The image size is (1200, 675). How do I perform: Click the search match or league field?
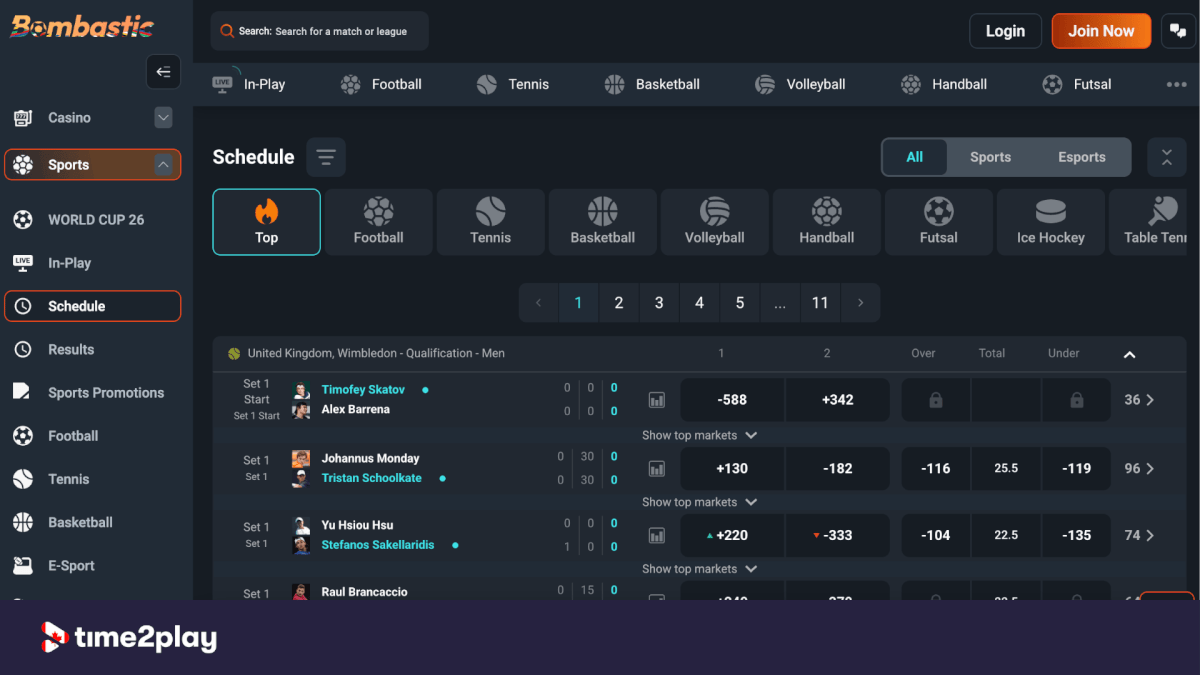320,31
